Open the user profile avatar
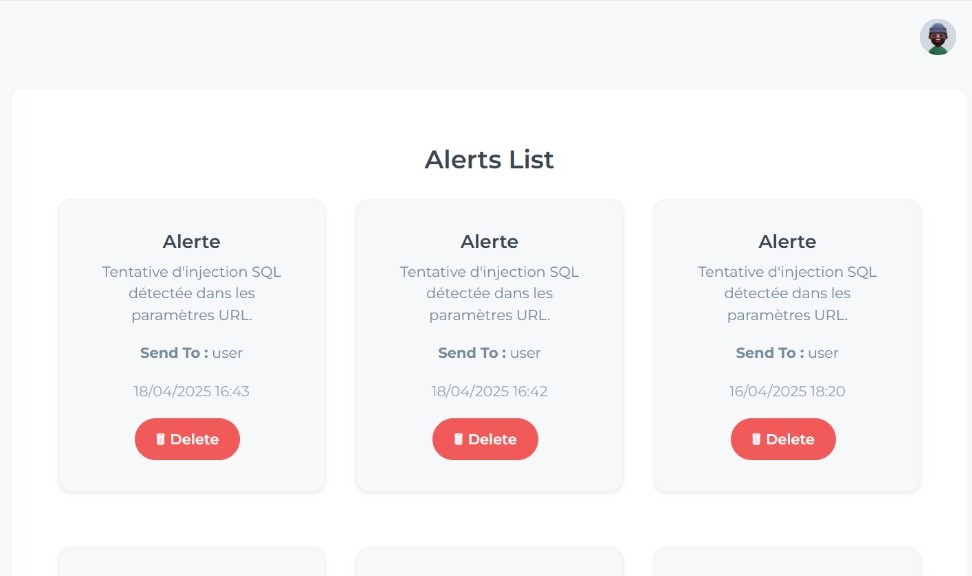The height and width of the screenshot is (576, 972). pyautogui.click(x=937, y=37)
